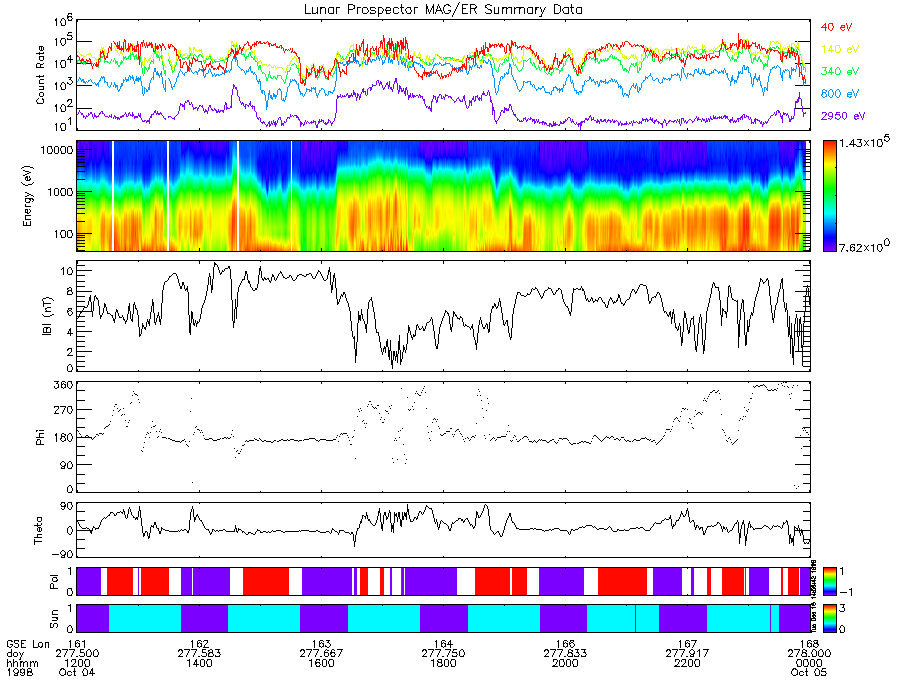Click the '278.000' day-of-year label

pos(809,654)
